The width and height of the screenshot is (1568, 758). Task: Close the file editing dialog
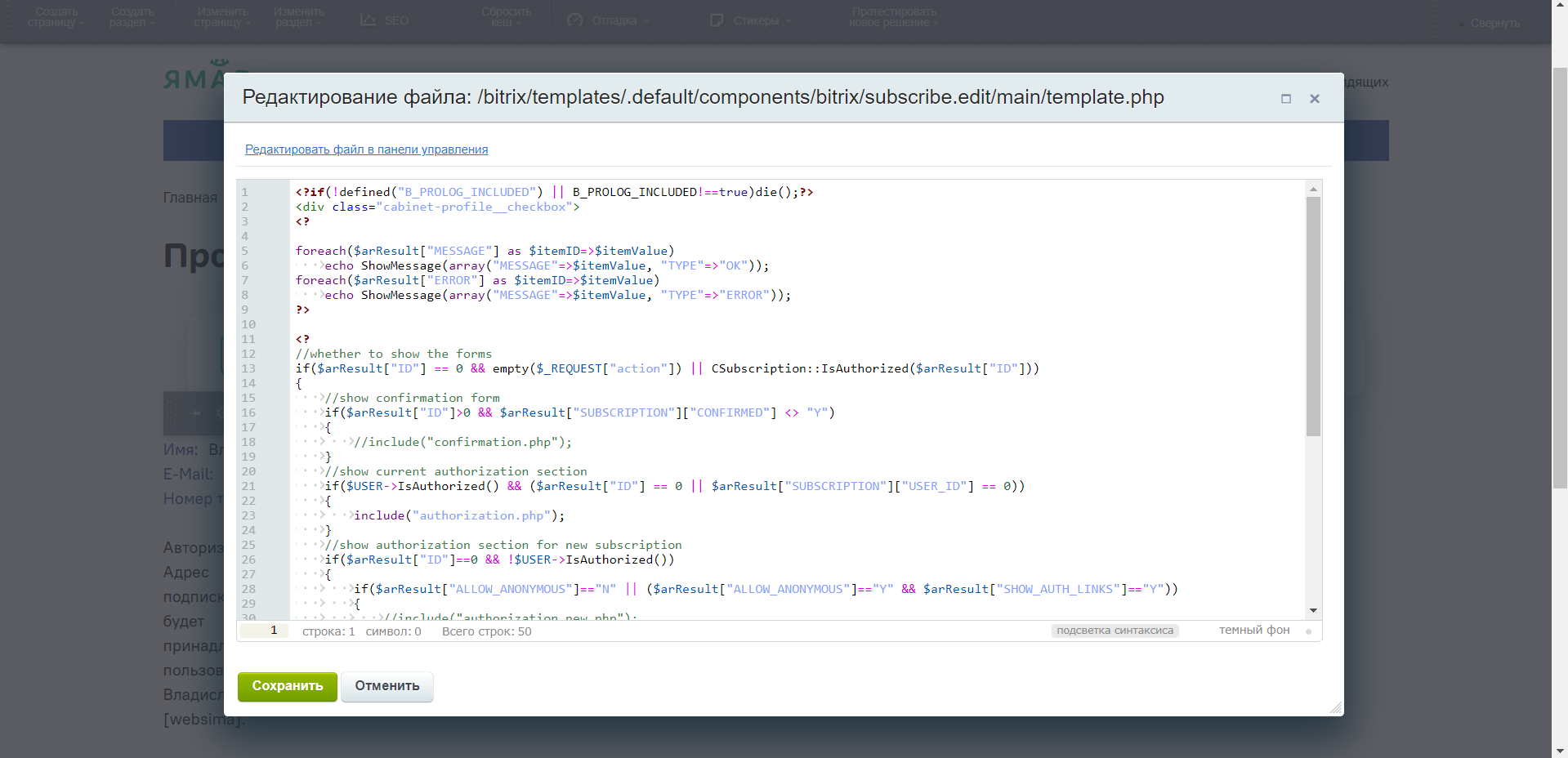pos(1315,99)
